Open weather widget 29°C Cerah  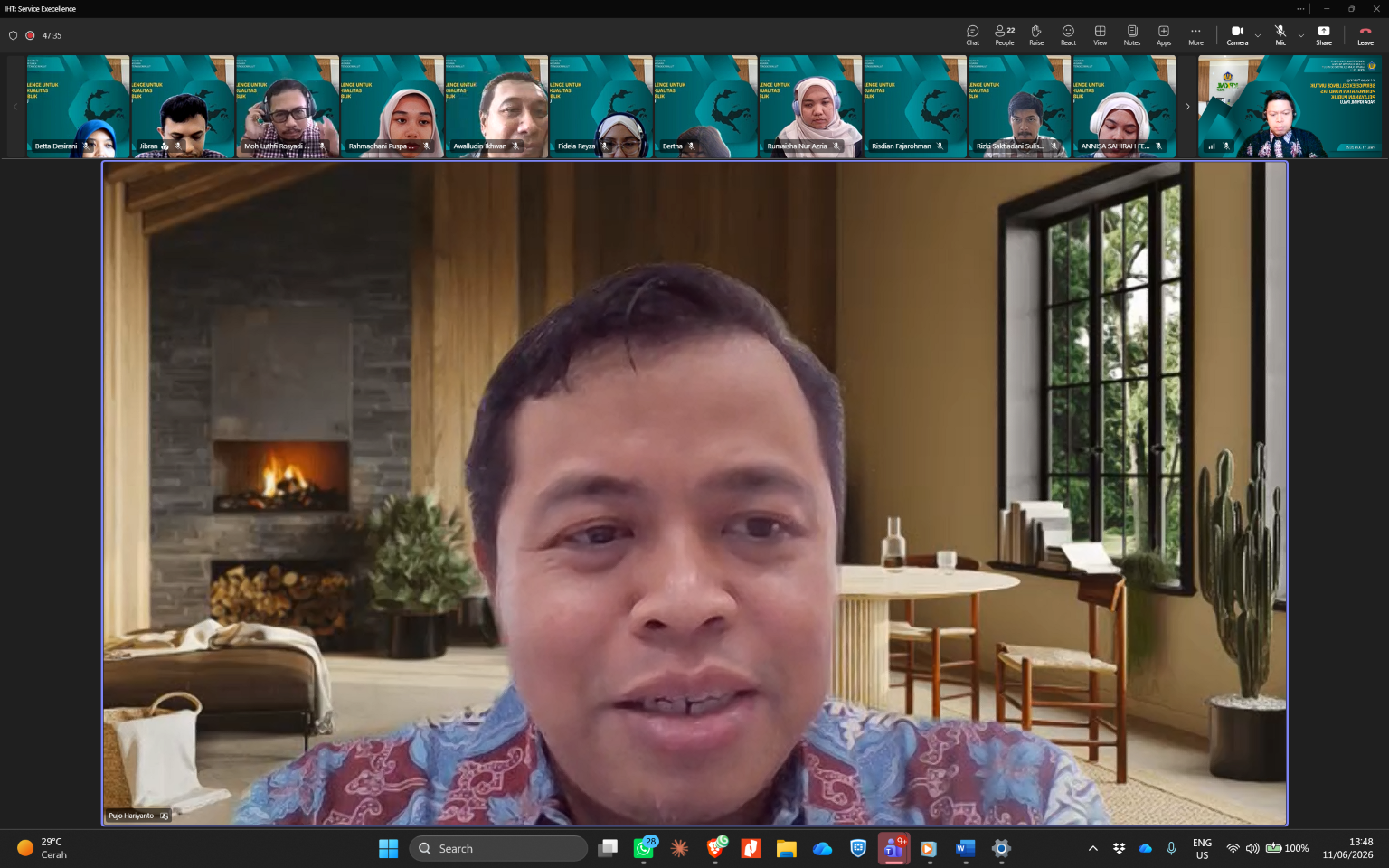[x=43, y=848]
